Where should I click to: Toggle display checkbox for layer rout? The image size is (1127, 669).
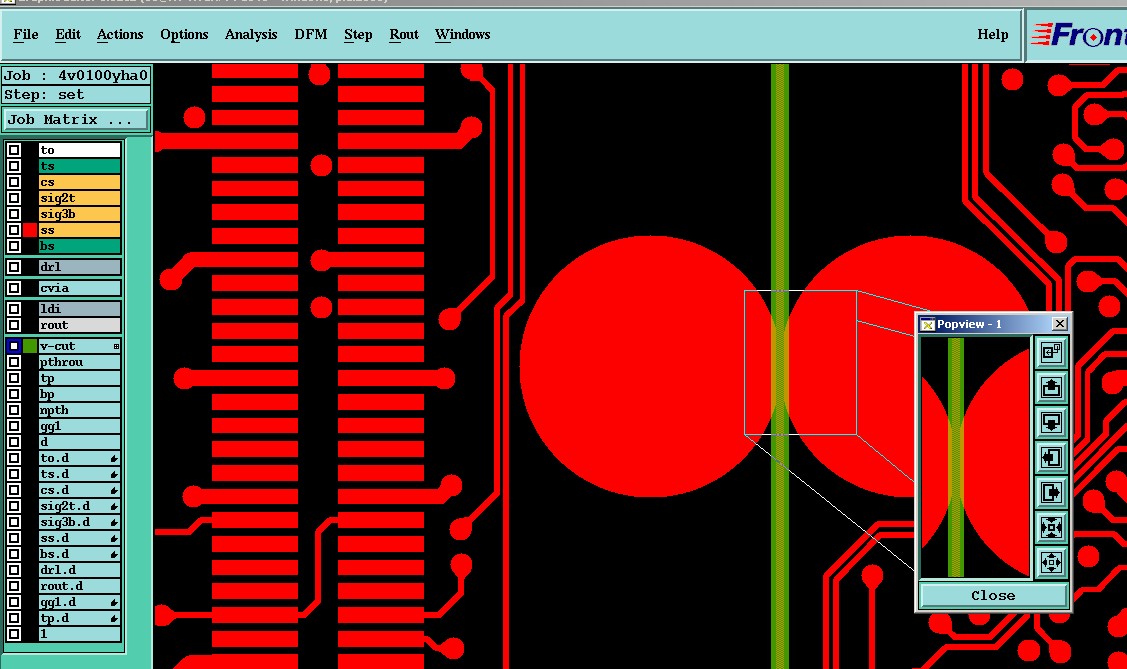point(14,326)
